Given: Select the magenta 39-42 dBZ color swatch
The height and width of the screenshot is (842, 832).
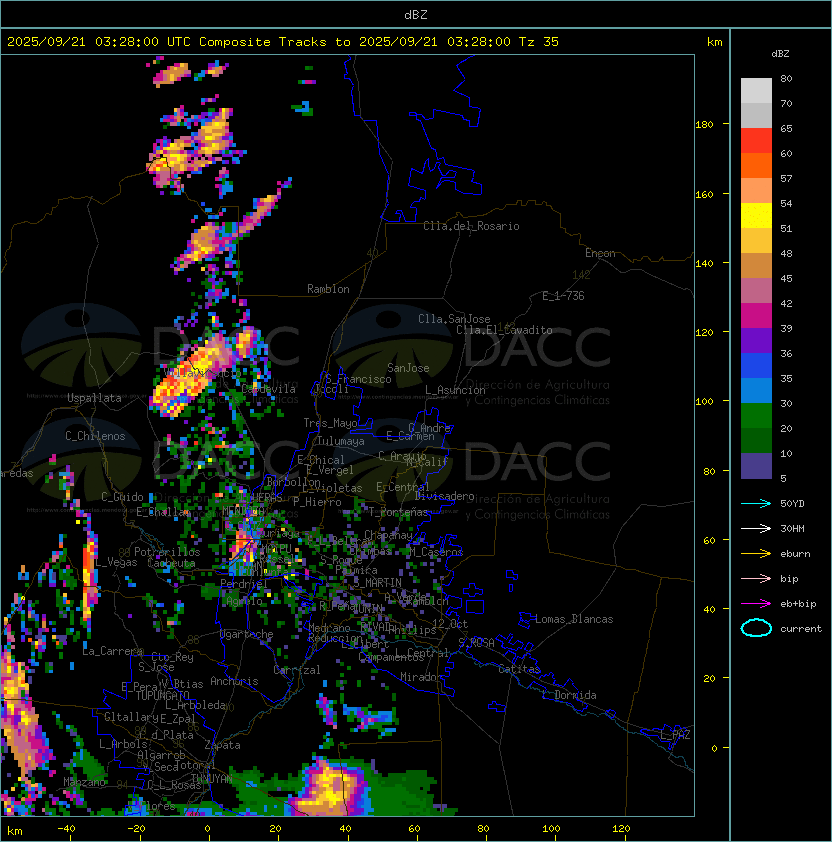Looking at the screenshot, I should 756,316.
